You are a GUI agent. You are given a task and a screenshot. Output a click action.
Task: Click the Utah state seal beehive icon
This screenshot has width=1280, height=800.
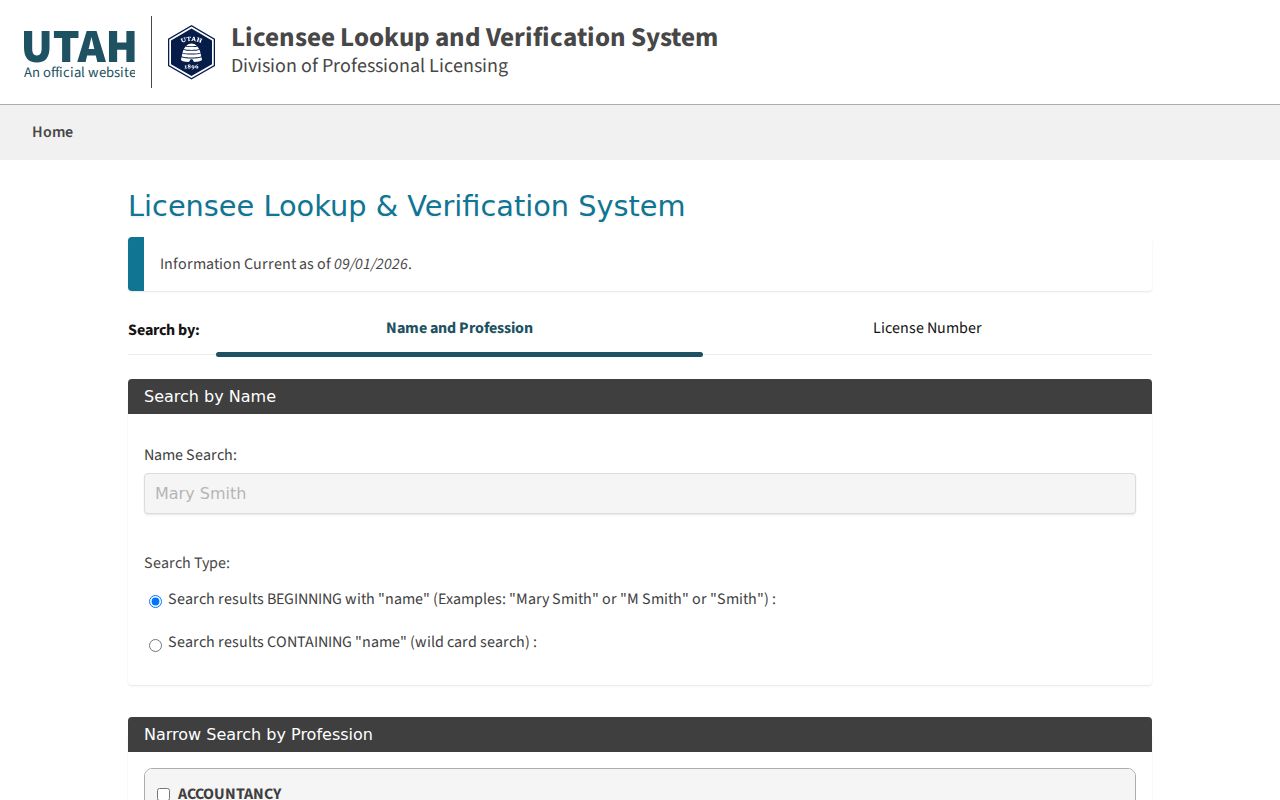click(x=191, y=52)
